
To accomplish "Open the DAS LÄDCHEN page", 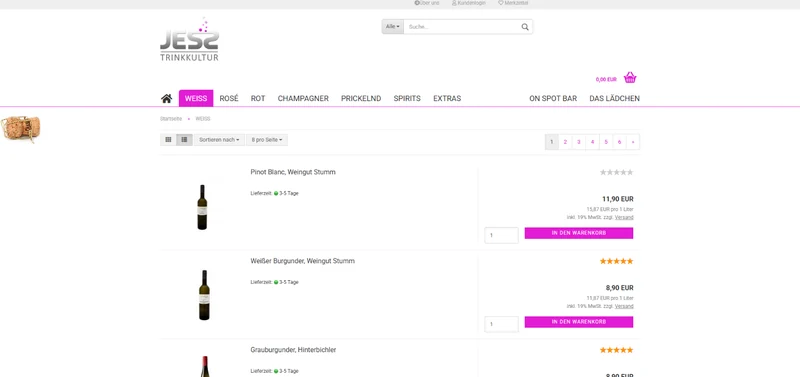I will click(614, 98).
